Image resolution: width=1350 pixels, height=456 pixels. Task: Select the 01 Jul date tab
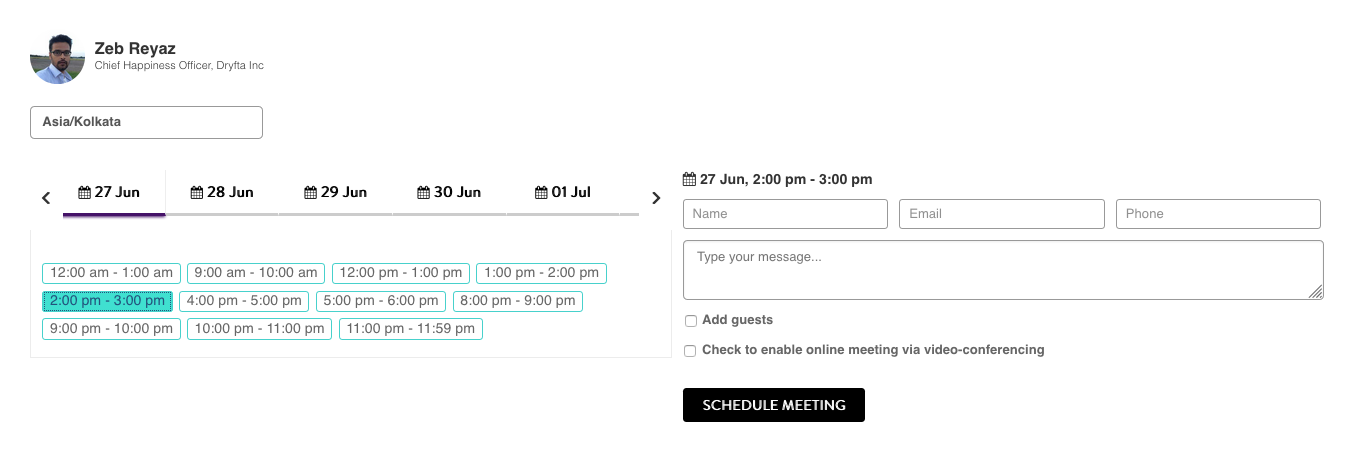(563, 192)
